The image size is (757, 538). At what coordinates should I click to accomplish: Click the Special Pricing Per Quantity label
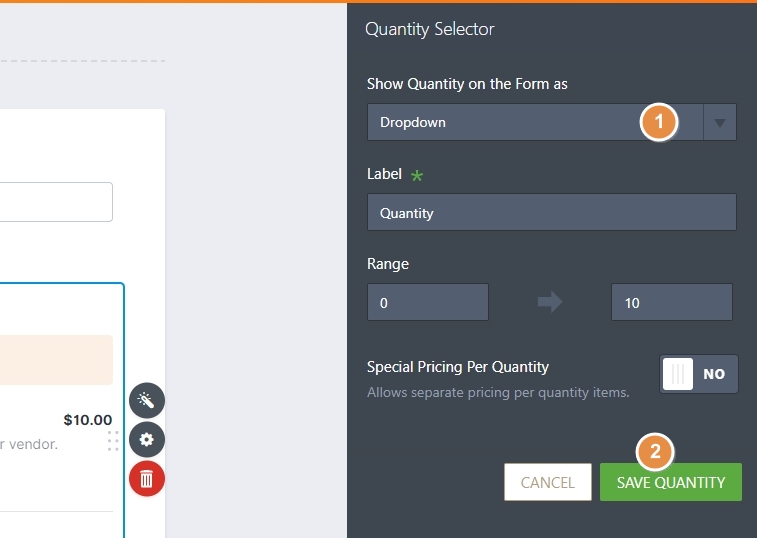[x=458, y=367]
